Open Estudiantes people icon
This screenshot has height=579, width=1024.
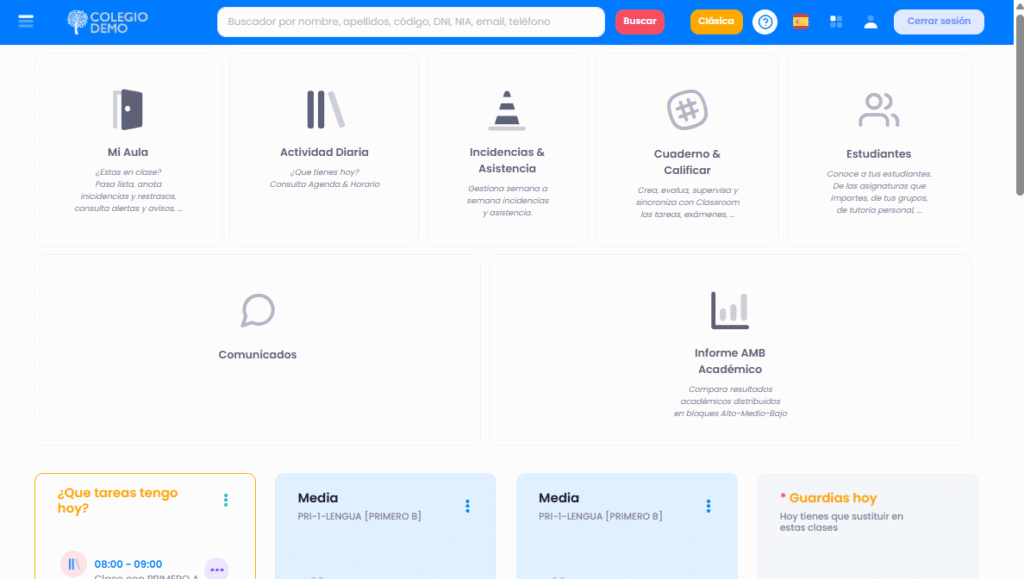pos(878,110)
